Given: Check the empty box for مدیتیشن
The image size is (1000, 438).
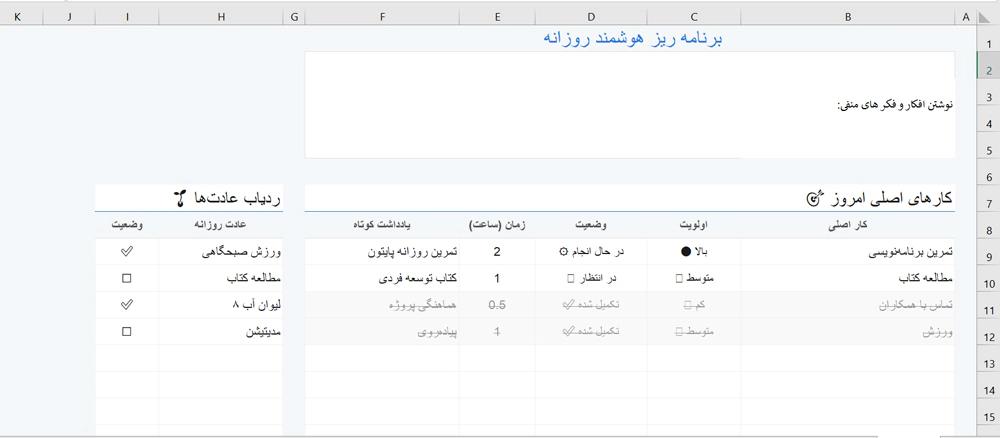Looking at the screenshot, I should (x=126, y=332).
